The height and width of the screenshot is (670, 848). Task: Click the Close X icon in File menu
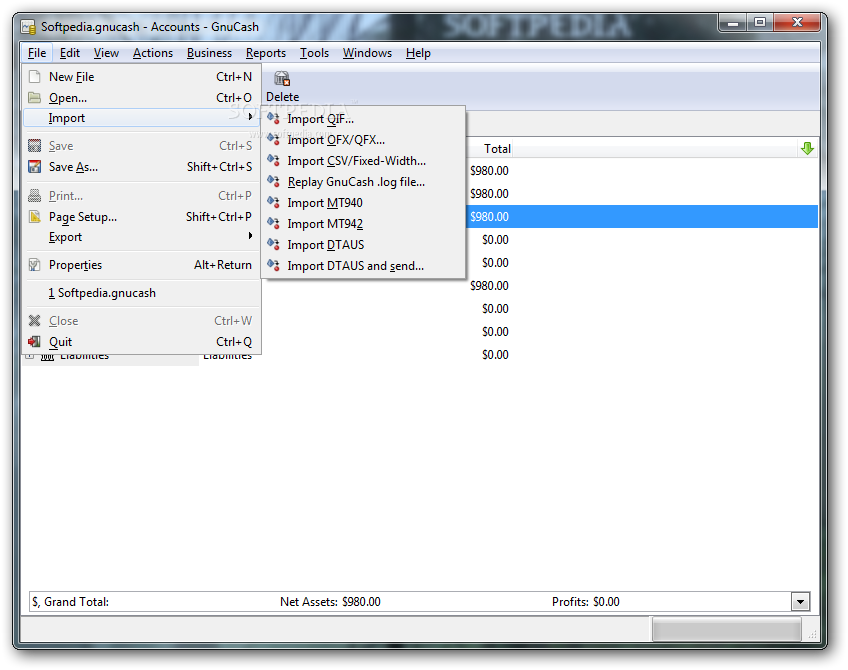[35, 321]
